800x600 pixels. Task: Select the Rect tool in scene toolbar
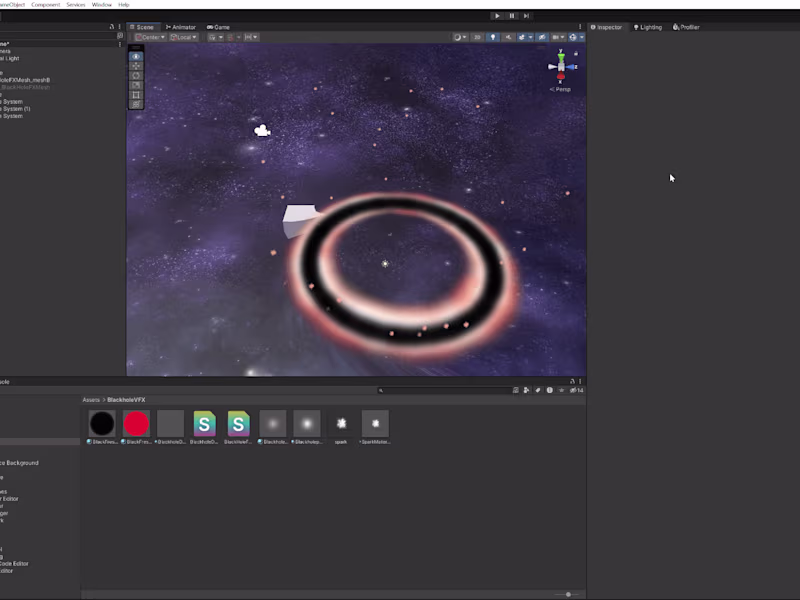136,95
